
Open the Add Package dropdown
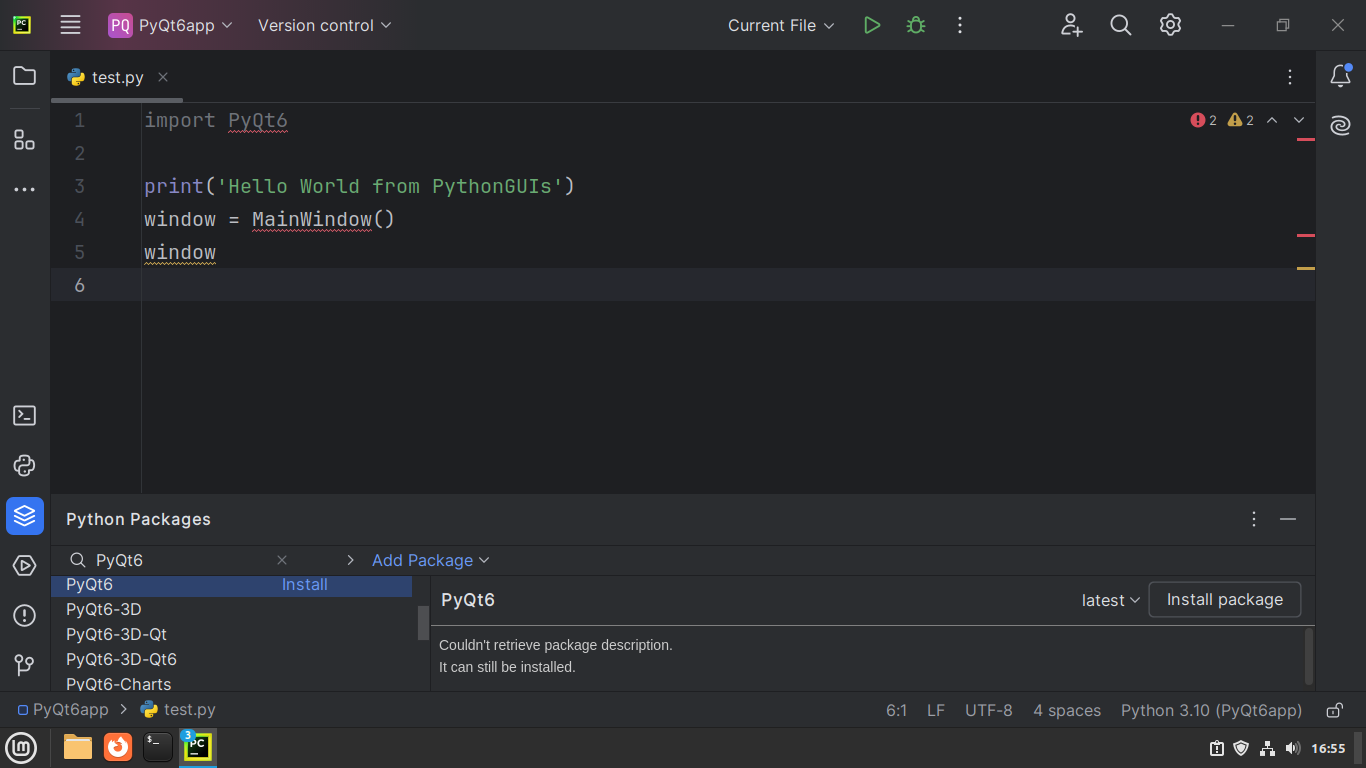[x=431, y=560]
